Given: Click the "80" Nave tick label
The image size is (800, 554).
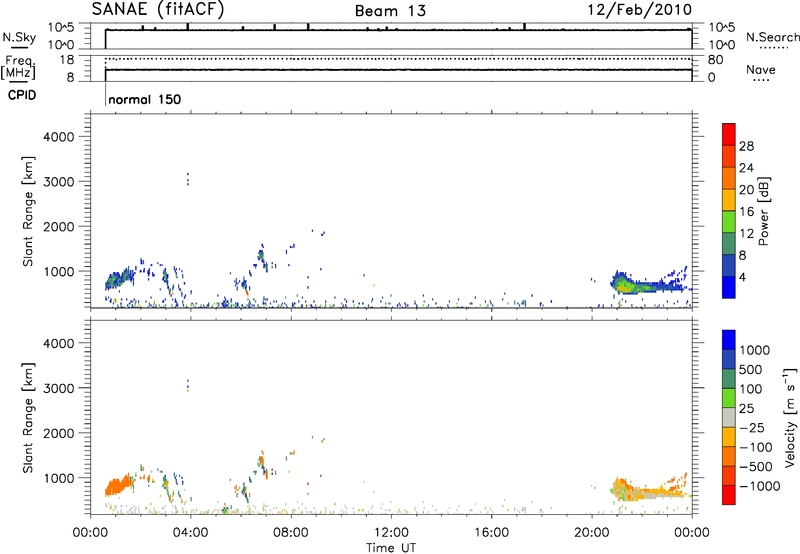Looking at the screenshot, I should click(715, 60).
